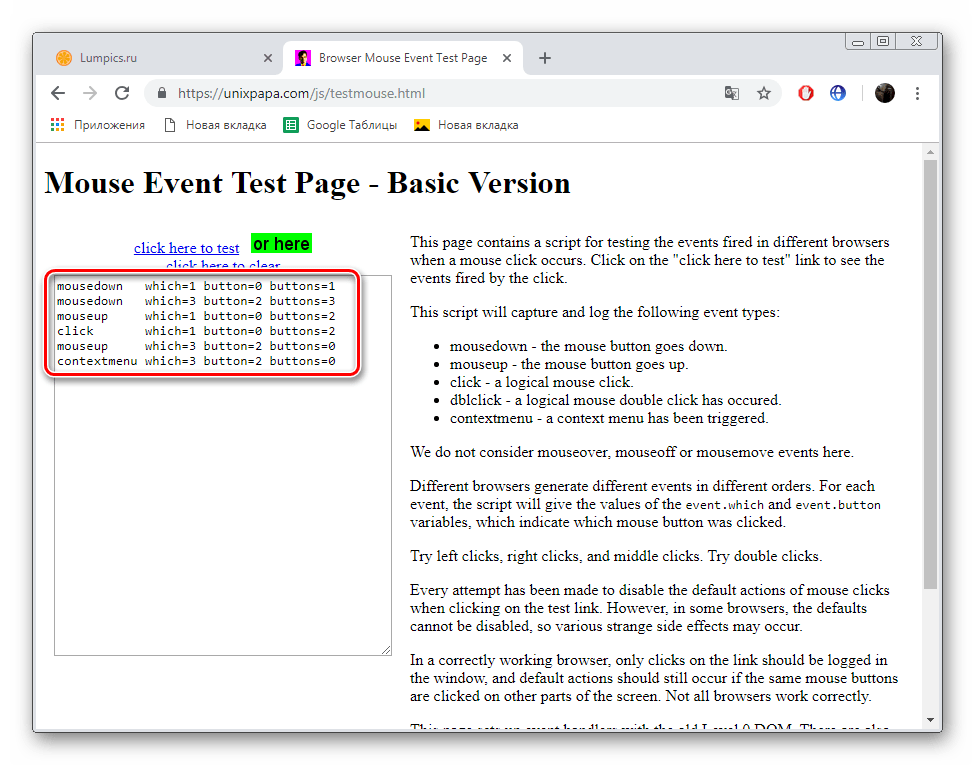Click the "click here to test" link
Screen dimensions: 975x765
(x=187, y=248)
